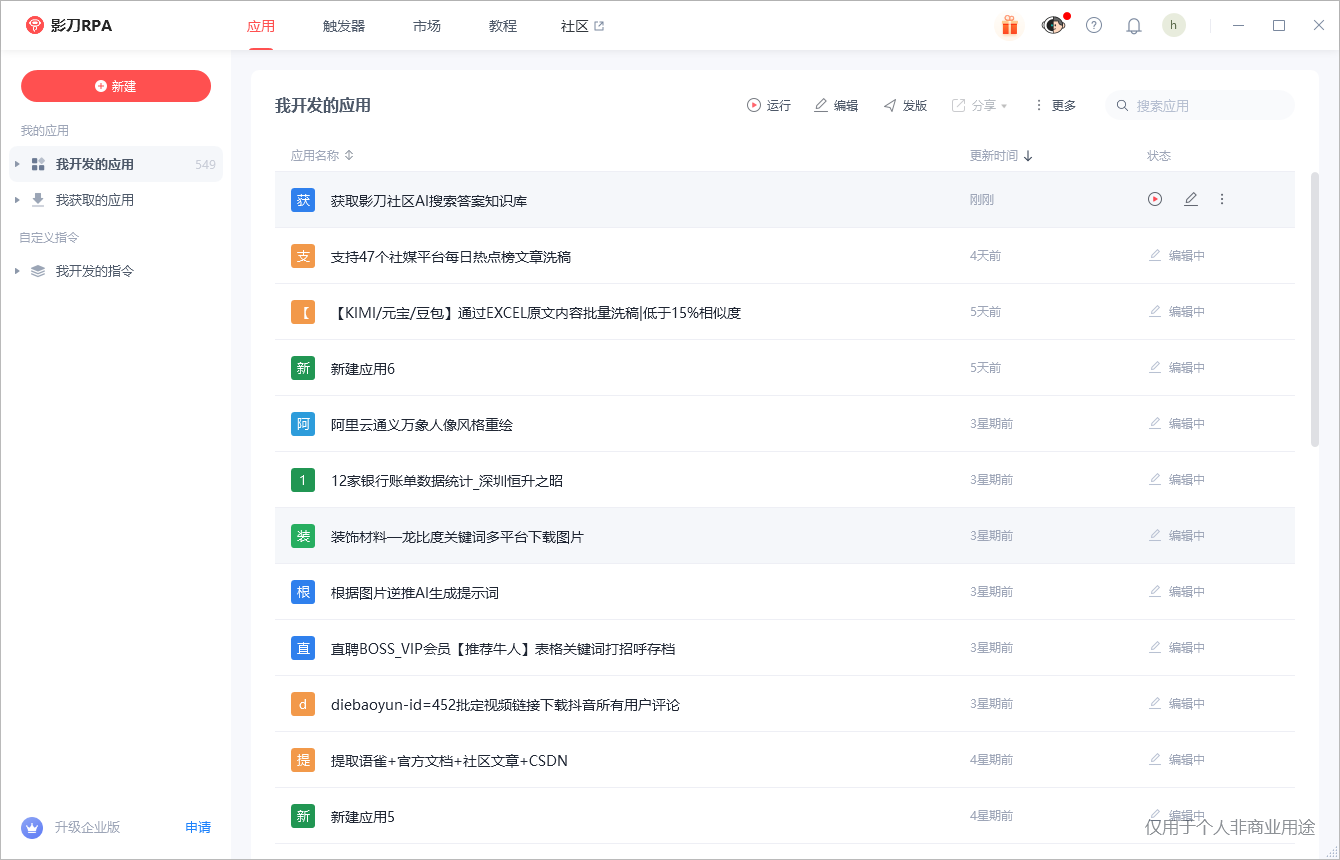Select 【KIMI/元宝/豆包】 app row name

(x=536, y=313)
